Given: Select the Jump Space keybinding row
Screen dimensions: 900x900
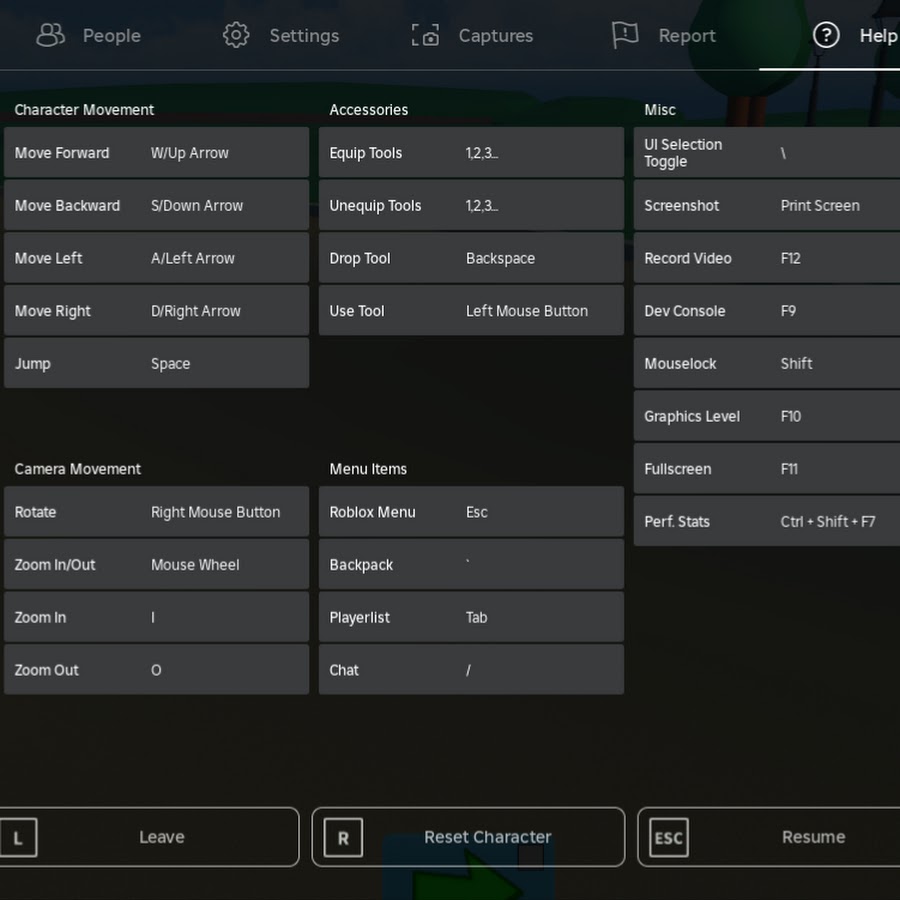Looking at the screenshot, I should pyautogui.click(x=156, y=364).
